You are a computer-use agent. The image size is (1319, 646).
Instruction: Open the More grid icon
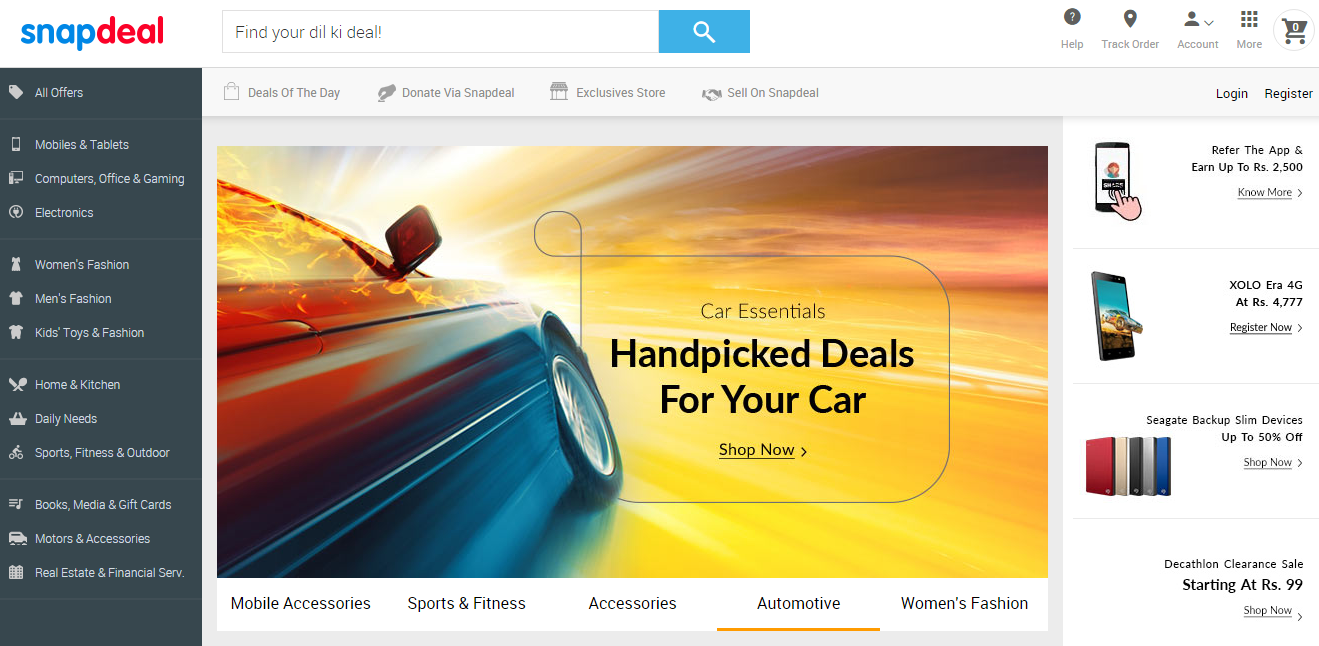pos(1249,18)
